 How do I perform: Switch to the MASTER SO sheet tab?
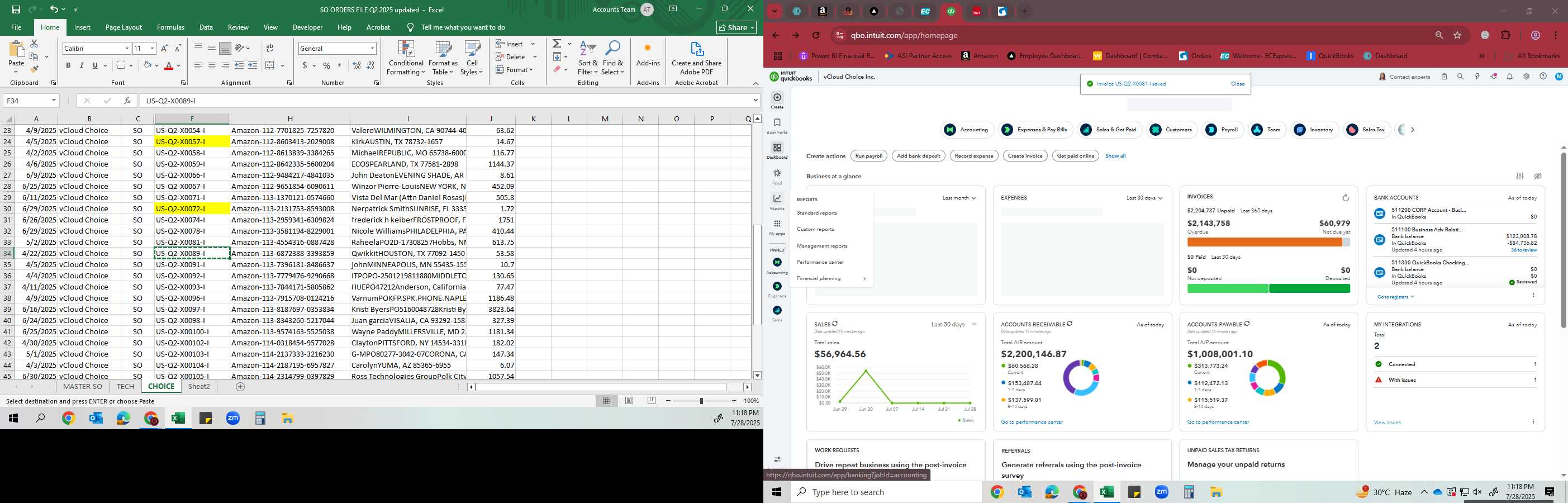[83, 387]
